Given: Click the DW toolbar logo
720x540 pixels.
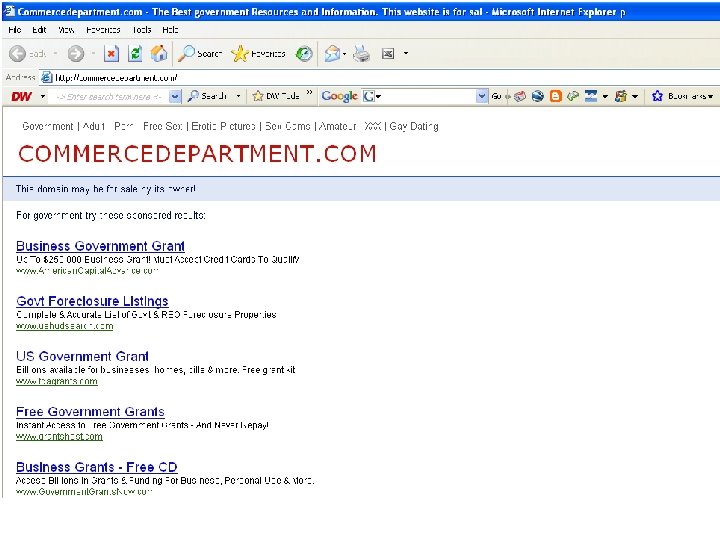Looking at the screenshot, I should point(22,96).
